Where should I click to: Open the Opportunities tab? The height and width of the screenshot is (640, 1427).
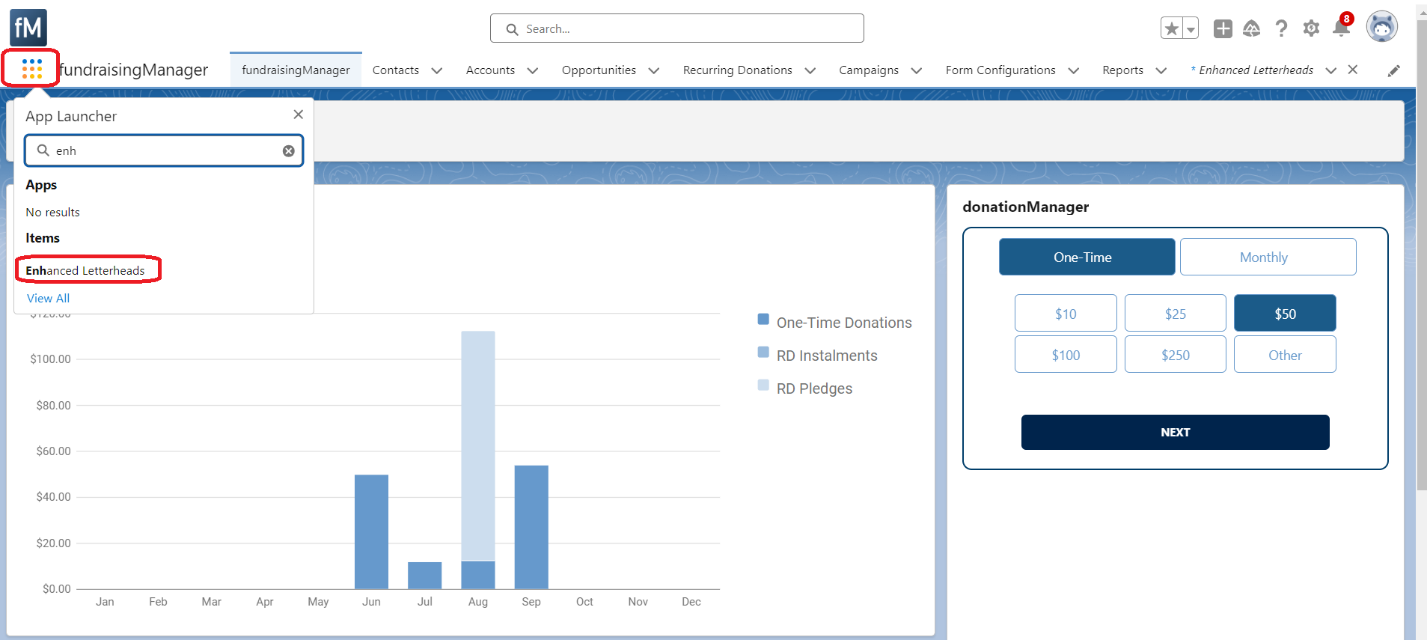click(599, 70)
